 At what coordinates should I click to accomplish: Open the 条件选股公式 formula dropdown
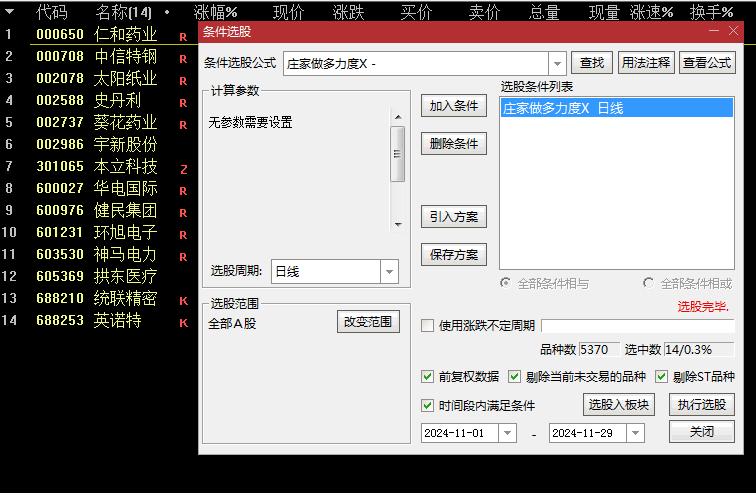point(557,64)
